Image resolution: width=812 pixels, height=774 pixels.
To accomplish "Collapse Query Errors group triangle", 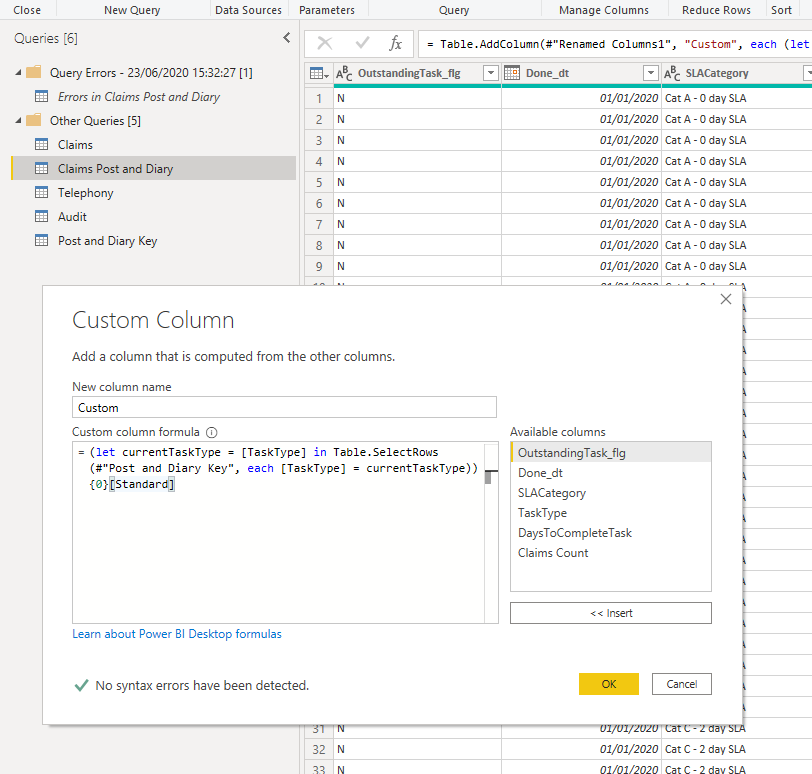I will [x=18, y=72].
